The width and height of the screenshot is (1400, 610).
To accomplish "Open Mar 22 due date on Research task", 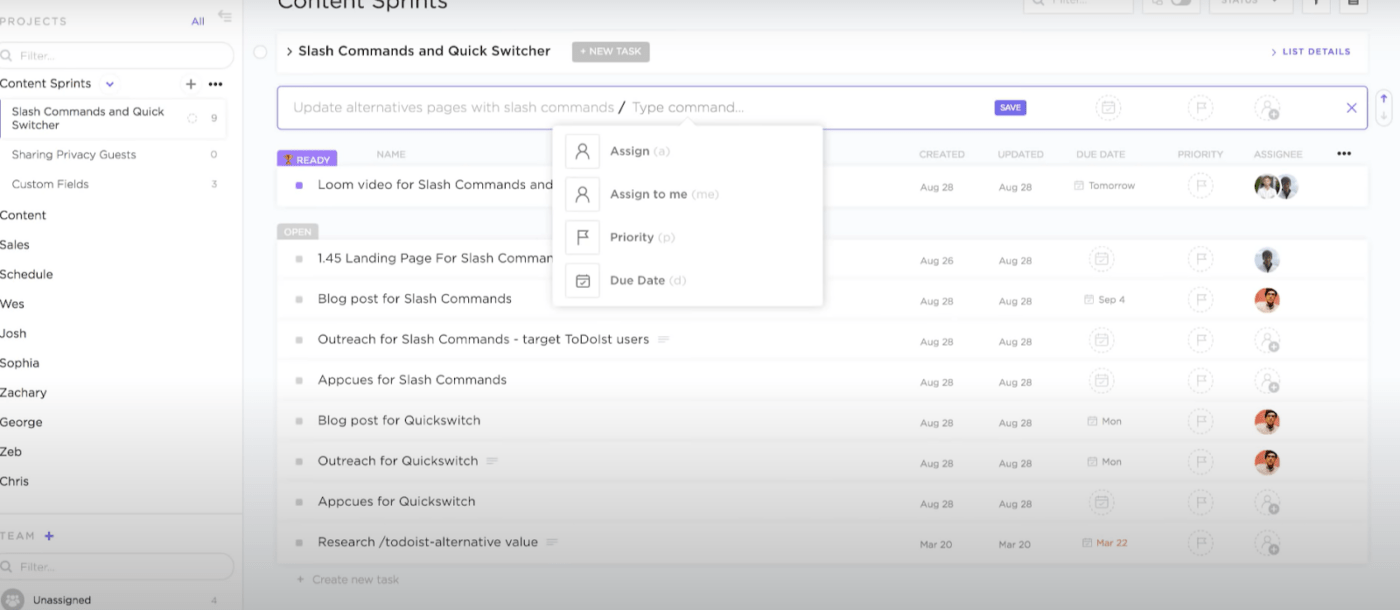I will pos(1105,543).
